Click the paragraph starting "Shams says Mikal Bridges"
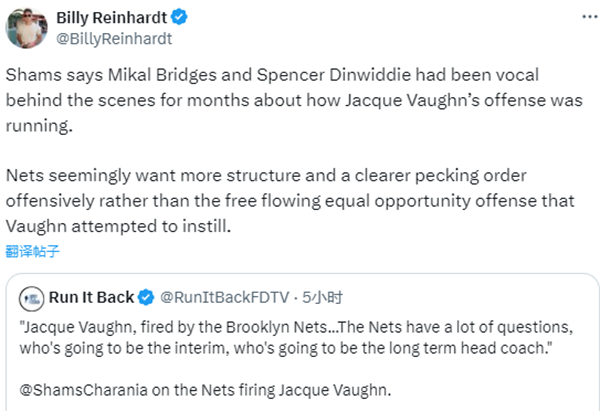This screenshot has width=600, height=411. [x=288, y=102]
